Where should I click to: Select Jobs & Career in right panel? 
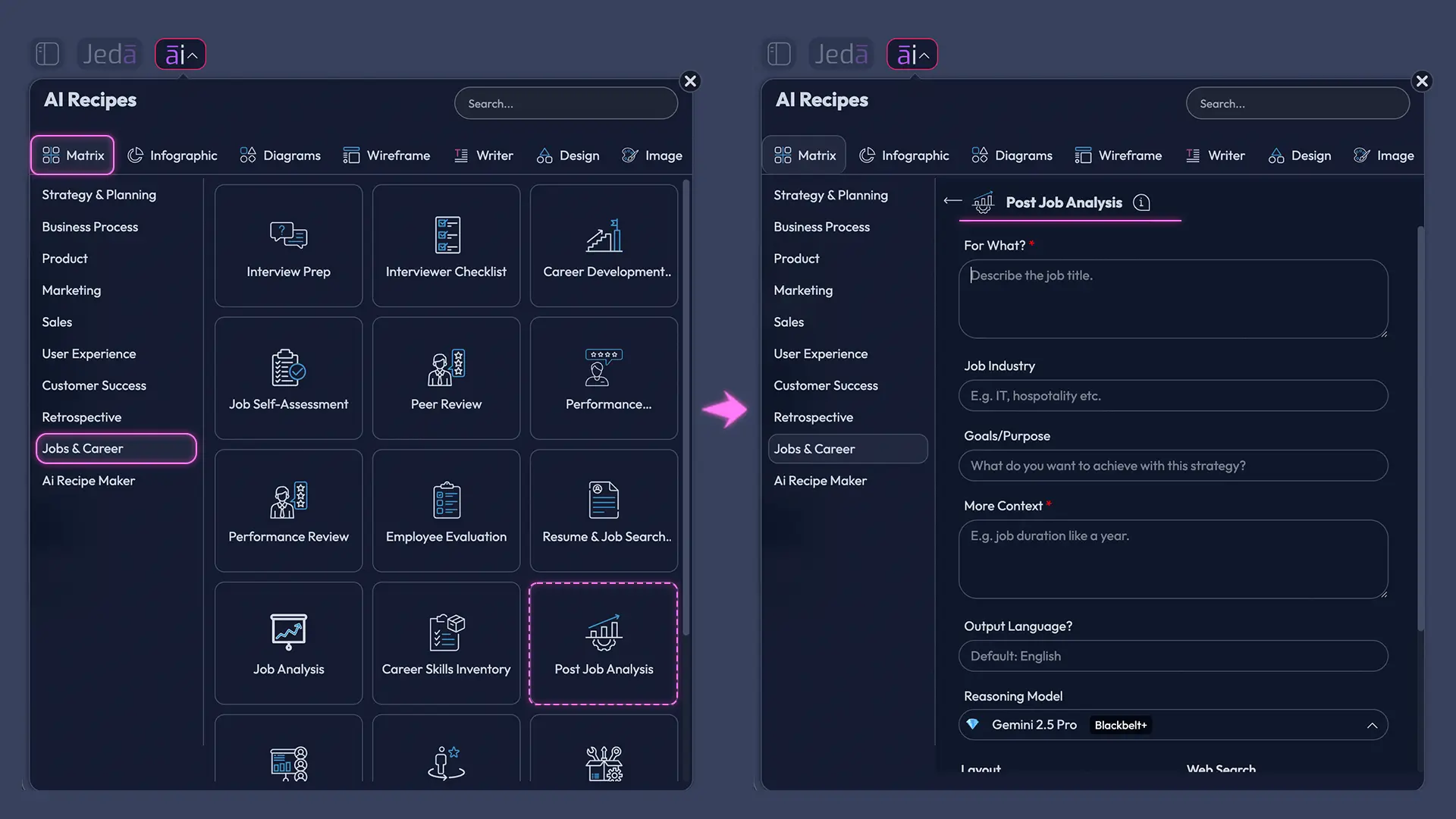point(848,449)
